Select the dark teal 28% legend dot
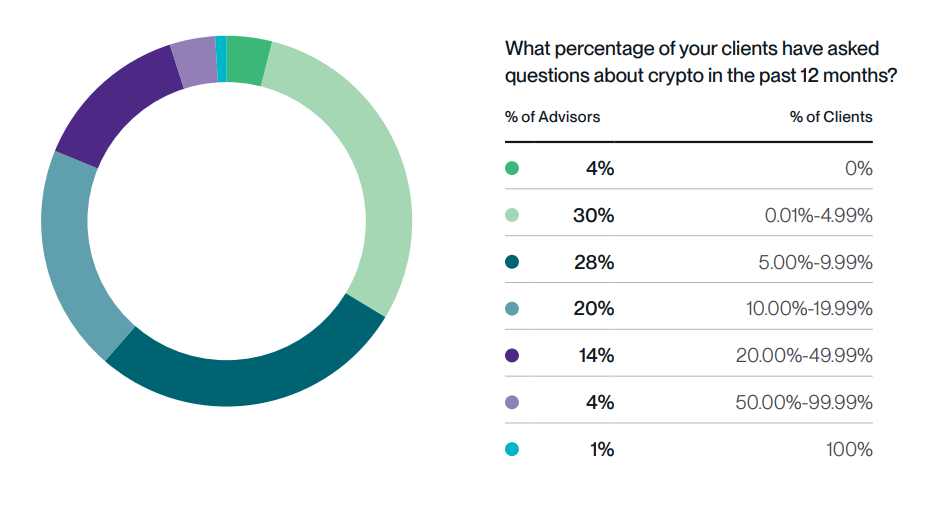 point(512,262)
